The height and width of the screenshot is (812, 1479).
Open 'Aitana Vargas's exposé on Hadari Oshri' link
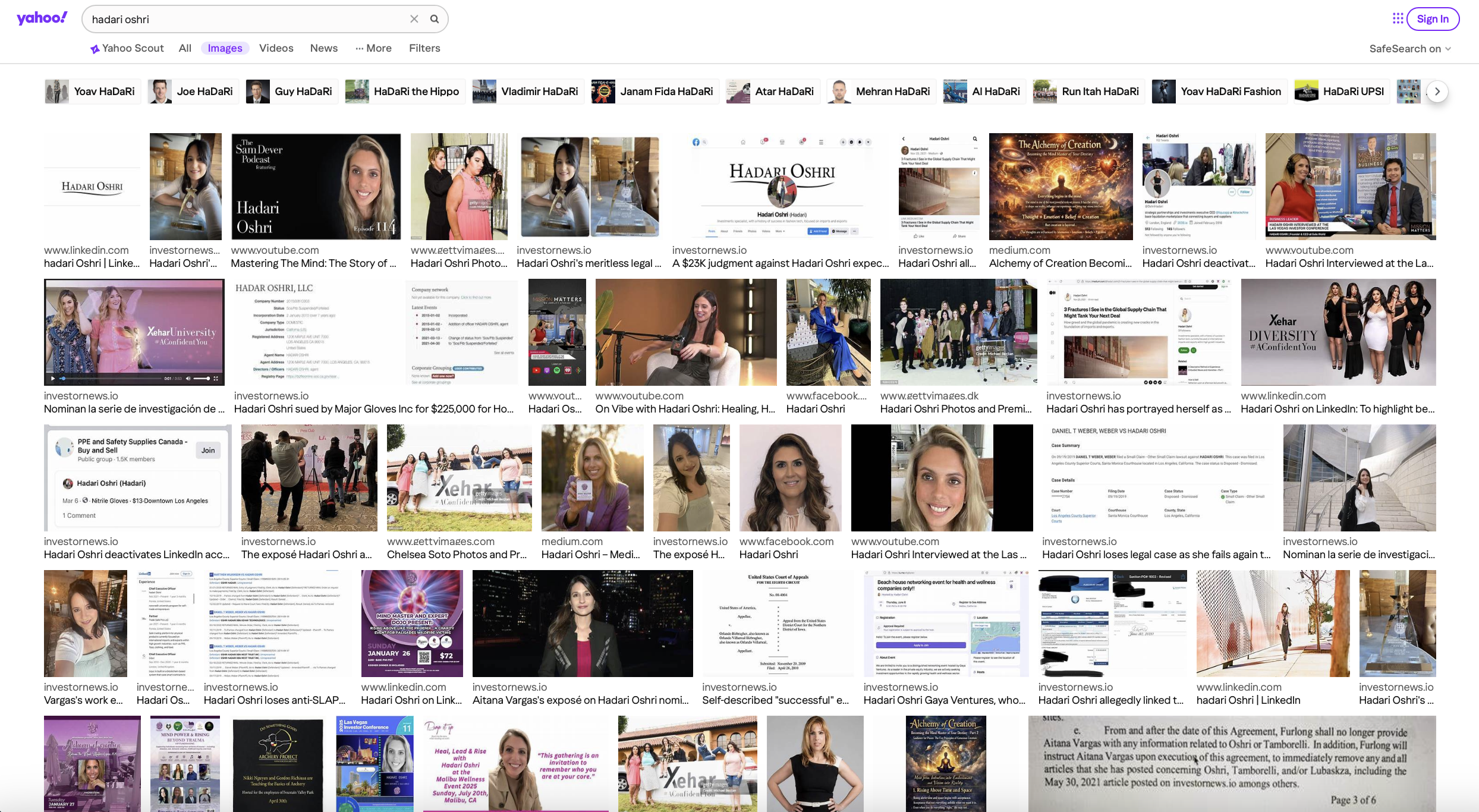(581, 700)
